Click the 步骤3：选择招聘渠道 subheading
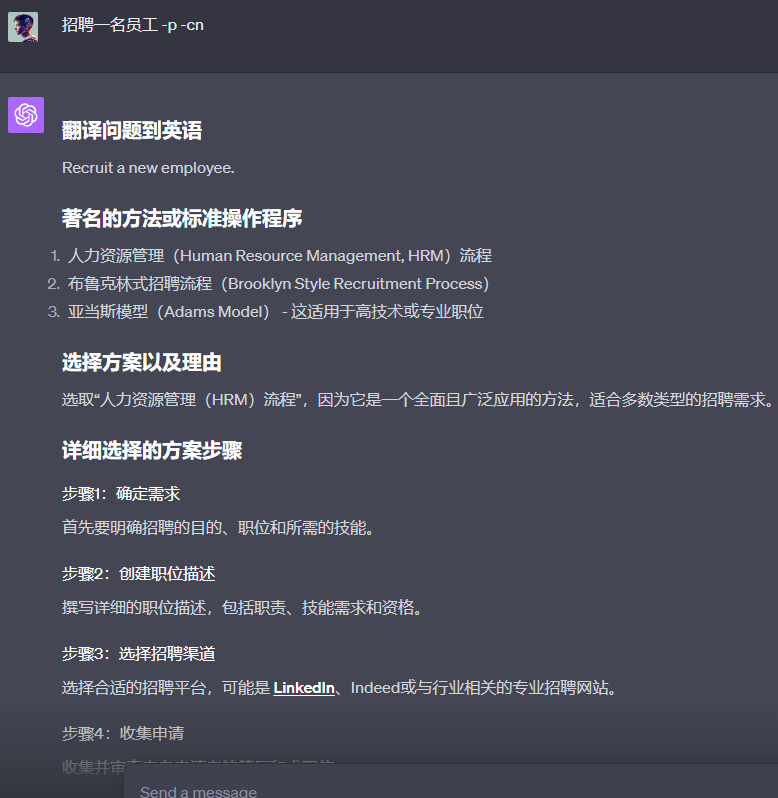Image resolution: width=778 pixels, height=798 pixels. click(139, 654)
